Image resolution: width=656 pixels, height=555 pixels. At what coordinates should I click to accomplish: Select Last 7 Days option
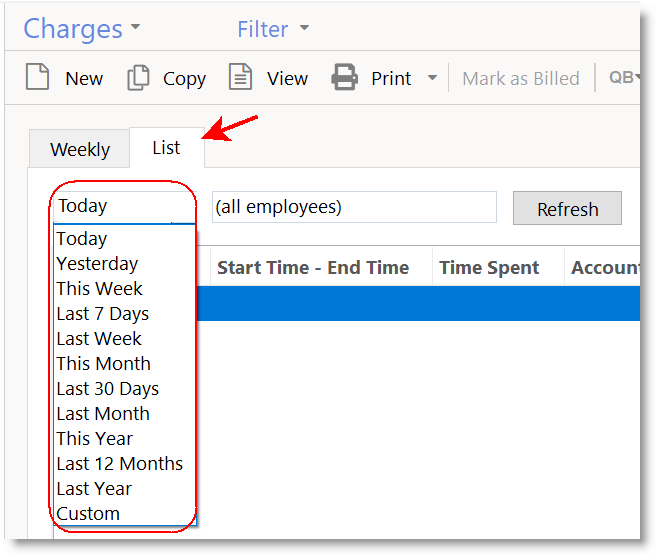tap(102, 314)
